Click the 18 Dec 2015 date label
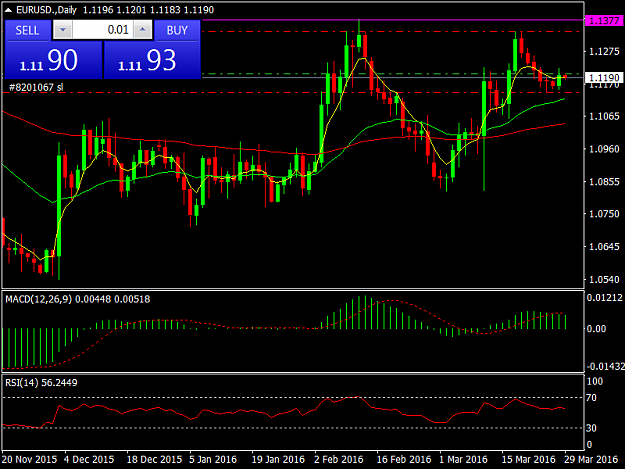Viewport: 625px width, 469px height. (154, 459)
